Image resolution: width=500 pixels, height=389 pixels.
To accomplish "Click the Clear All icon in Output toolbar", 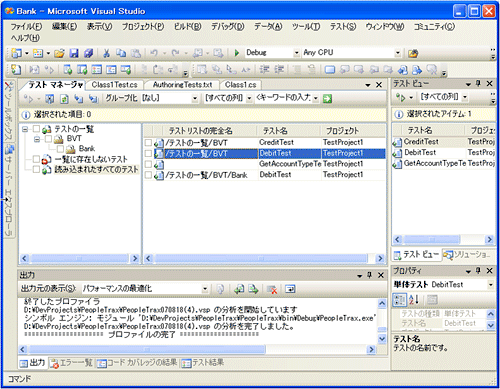I will pyautogui.click(x=272, y=289).
